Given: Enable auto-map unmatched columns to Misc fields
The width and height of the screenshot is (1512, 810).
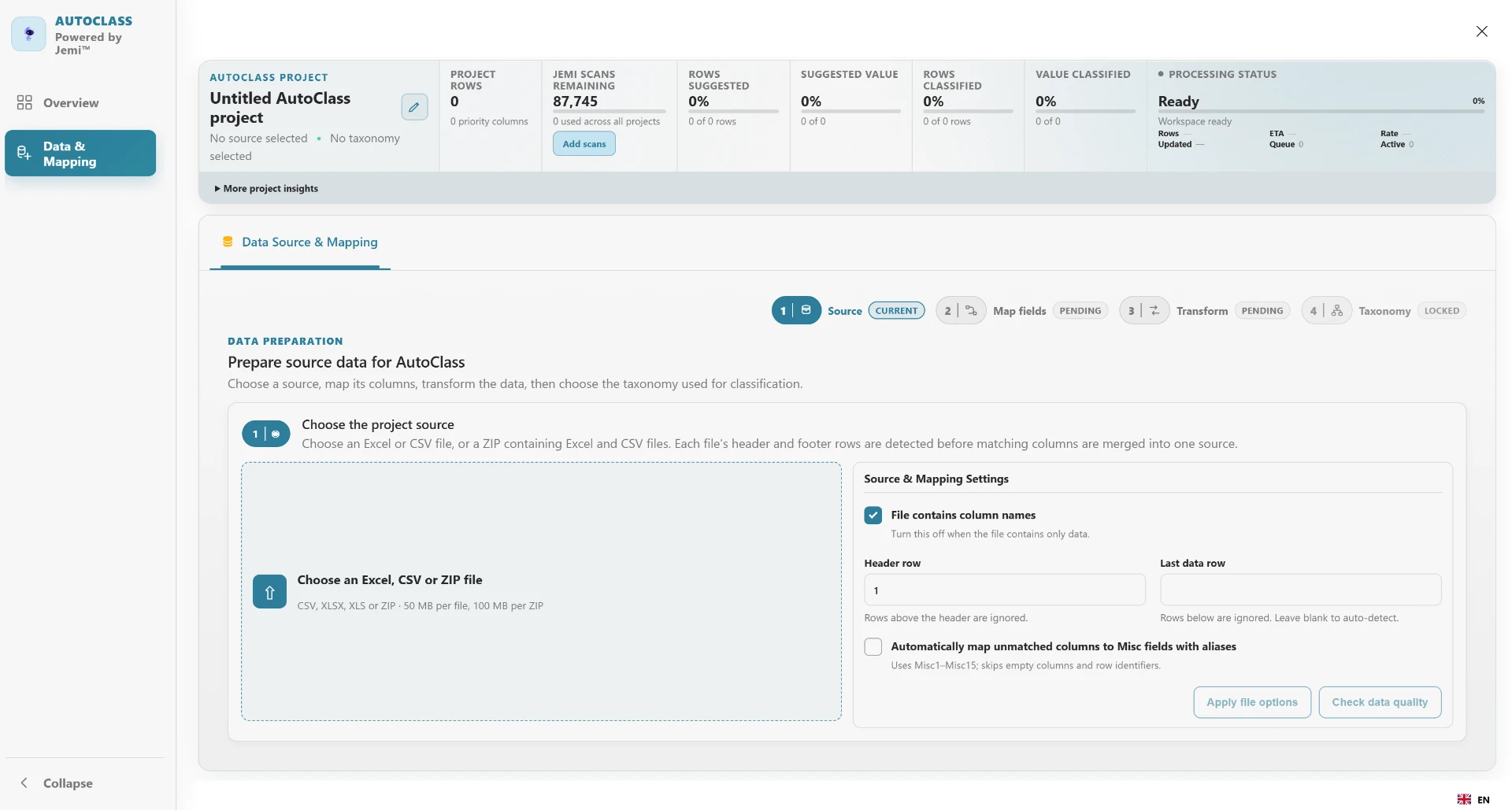Looking at the screenshot, I should (x=873, y=646).
